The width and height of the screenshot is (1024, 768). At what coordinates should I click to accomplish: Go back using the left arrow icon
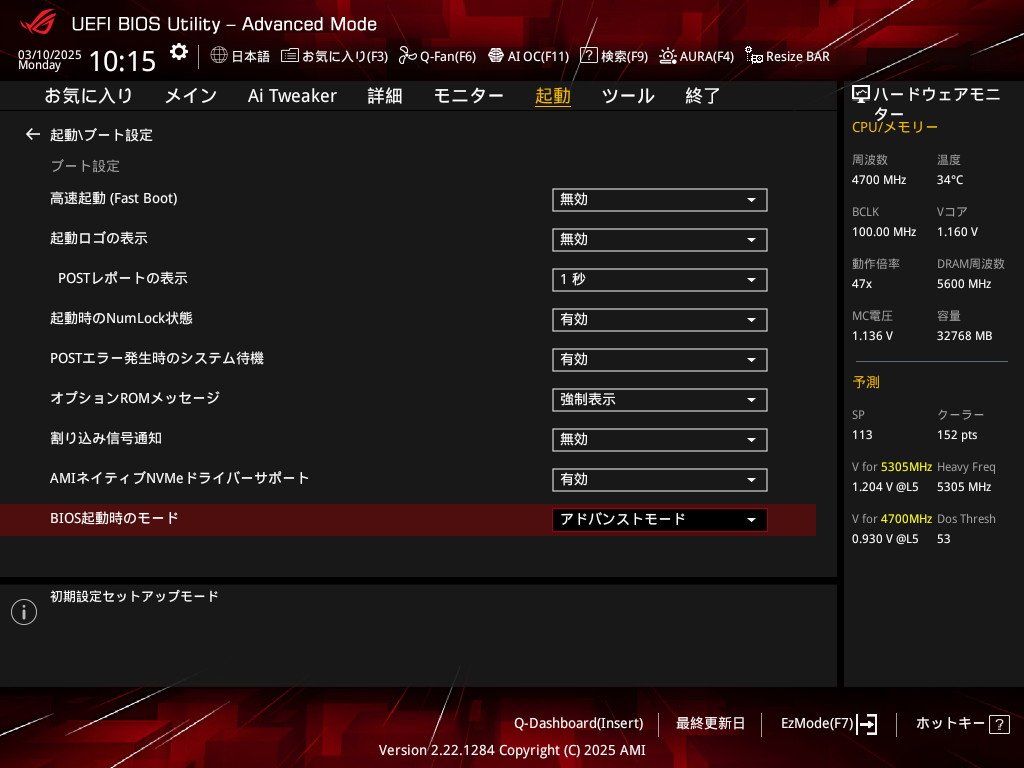(x=33, y=135)
